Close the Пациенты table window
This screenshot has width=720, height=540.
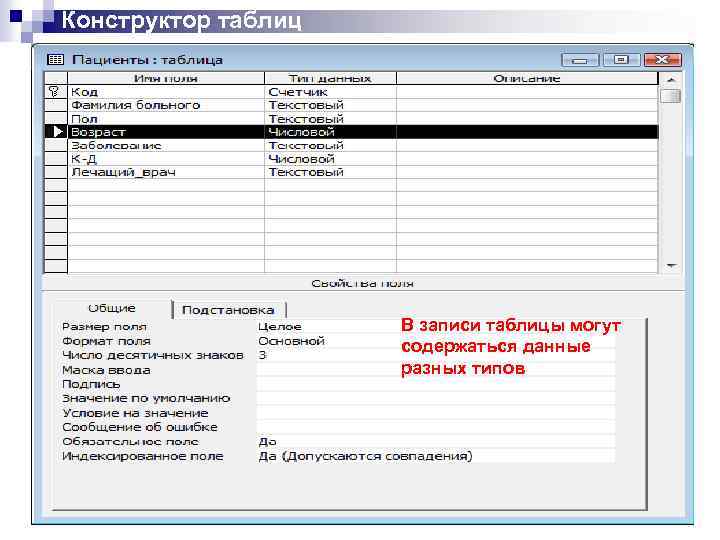pyautogui.click(x=663, y=60)
